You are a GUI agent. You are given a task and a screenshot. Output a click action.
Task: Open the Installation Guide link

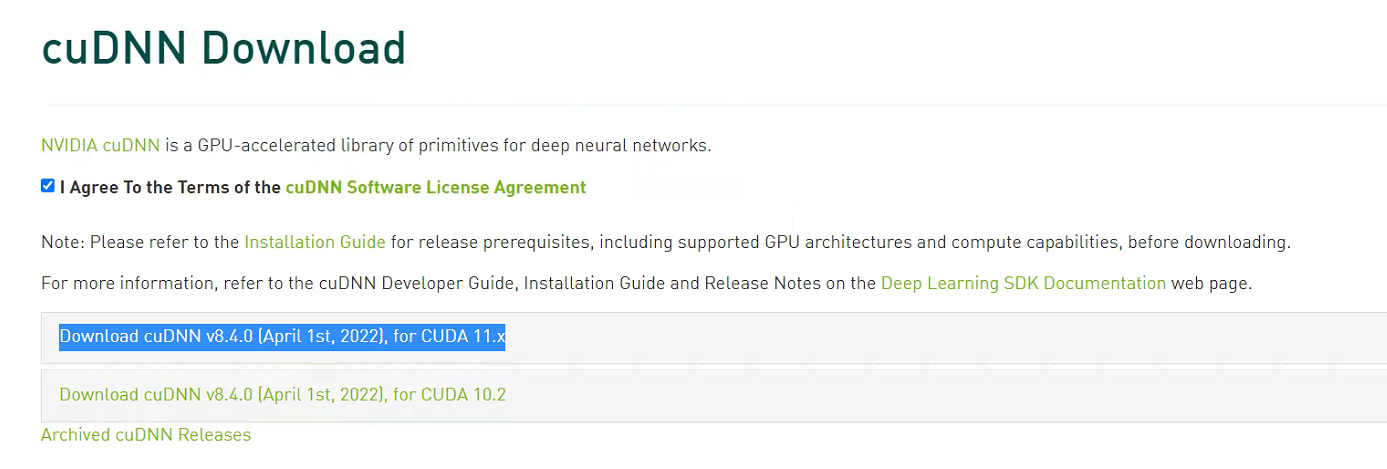coord(315,242)
